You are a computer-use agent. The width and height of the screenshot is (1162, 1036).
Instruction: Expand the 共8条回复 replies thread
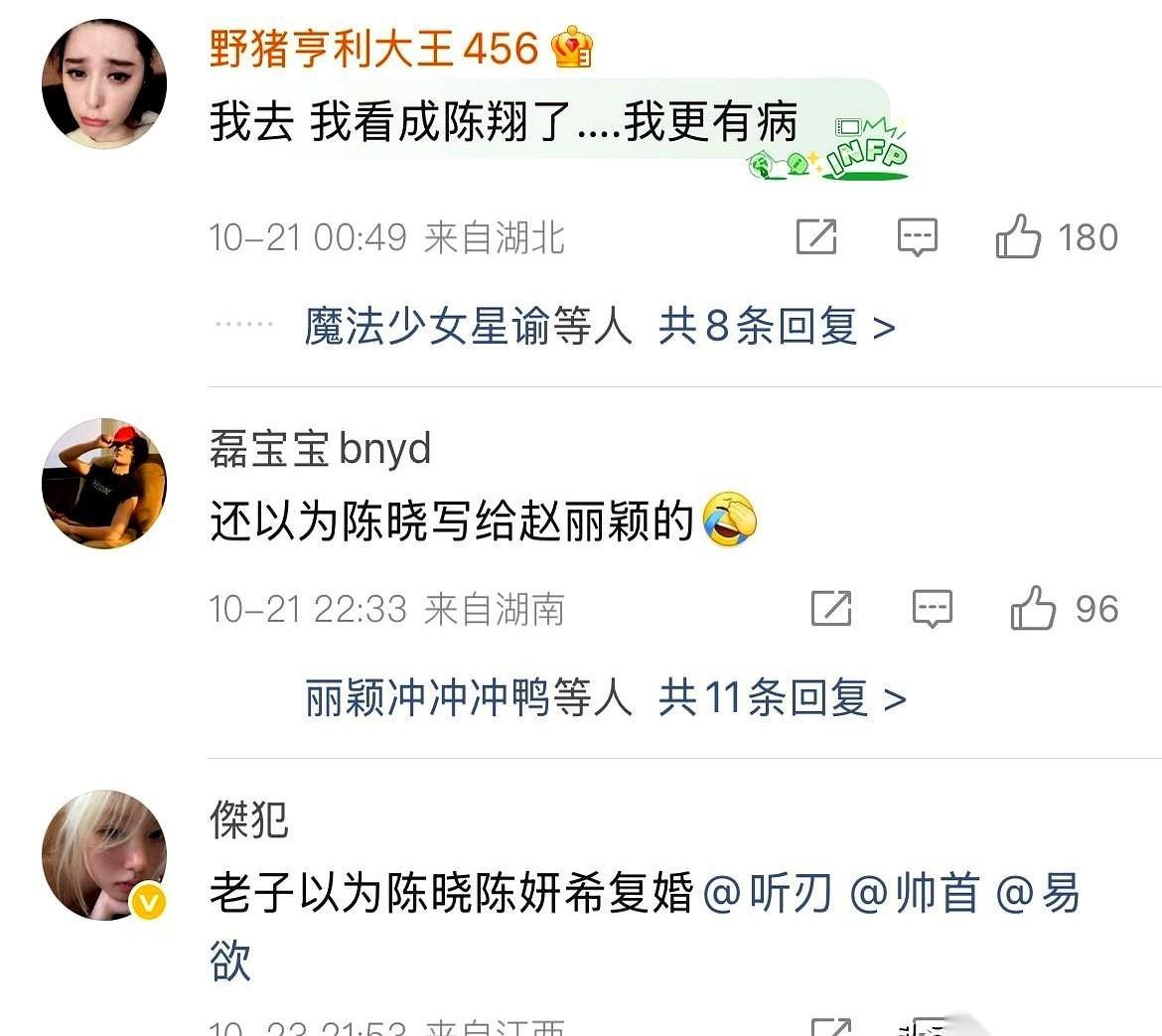pos(777,326)
